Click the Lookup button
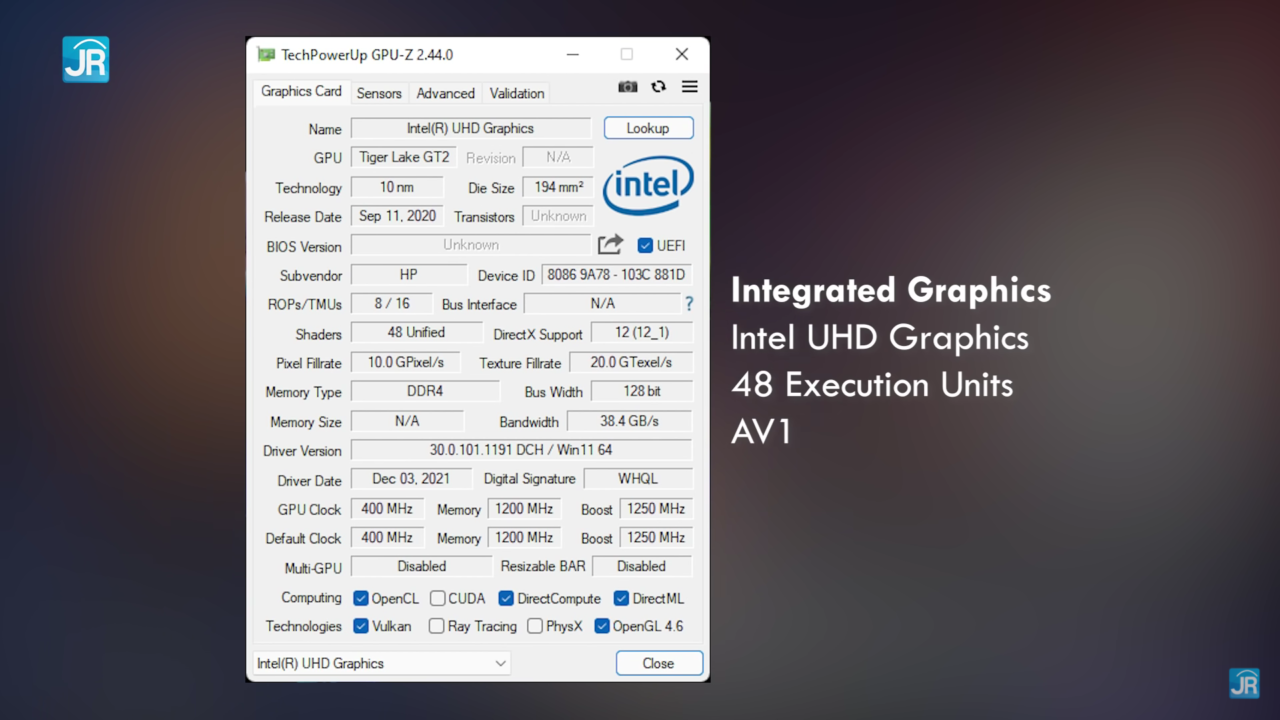Viewport: 1280px width, 720px height. [x=648, y=128]
